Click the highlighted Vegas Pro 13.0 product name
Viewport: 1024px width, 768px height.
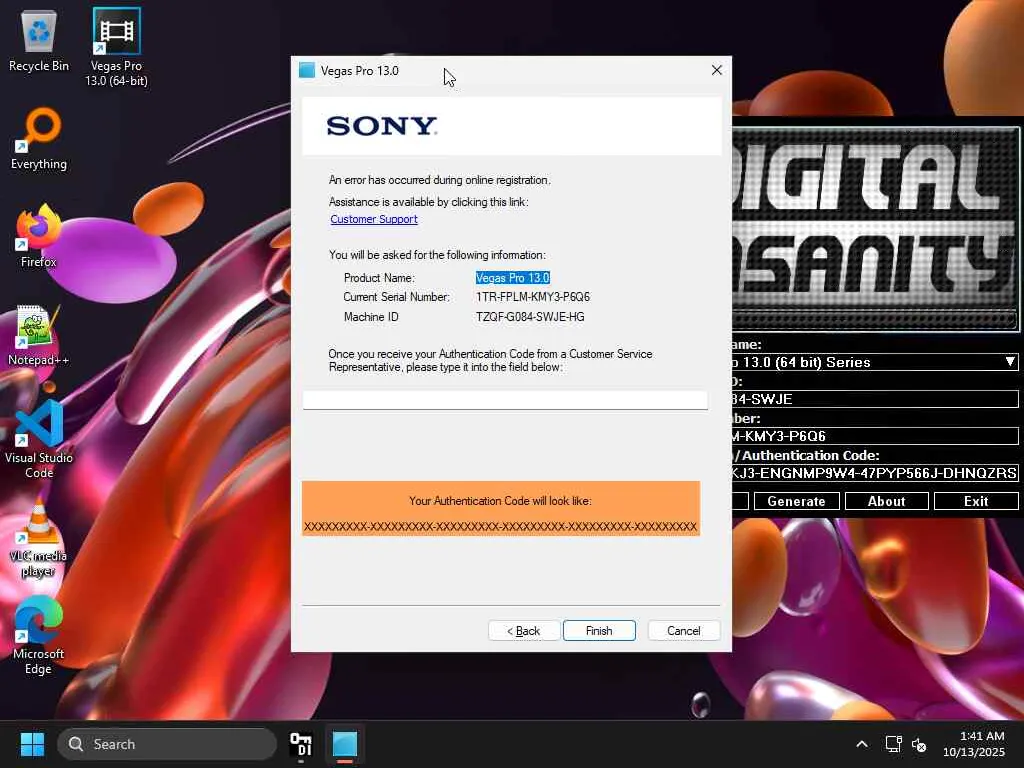tap(513, 278)
